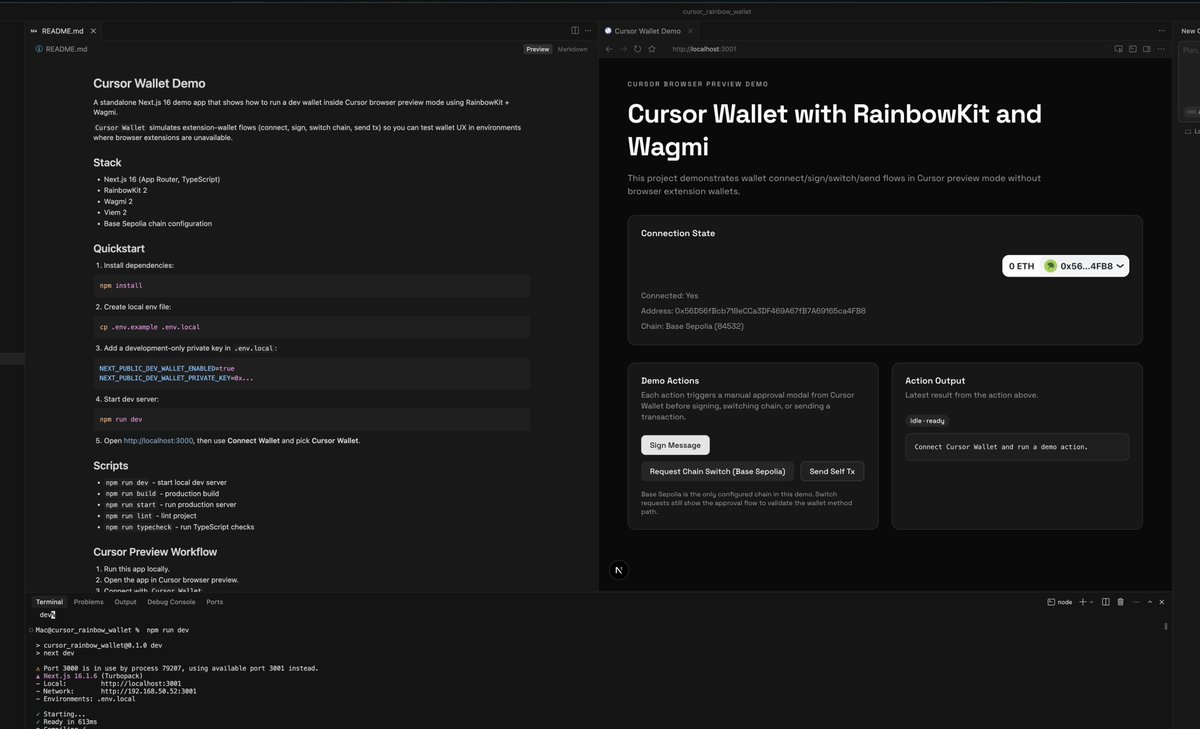The height and width of the screenshot is (729, 1200).
Task: Toggle the browser side panel layout icon
Action: 1148,49
